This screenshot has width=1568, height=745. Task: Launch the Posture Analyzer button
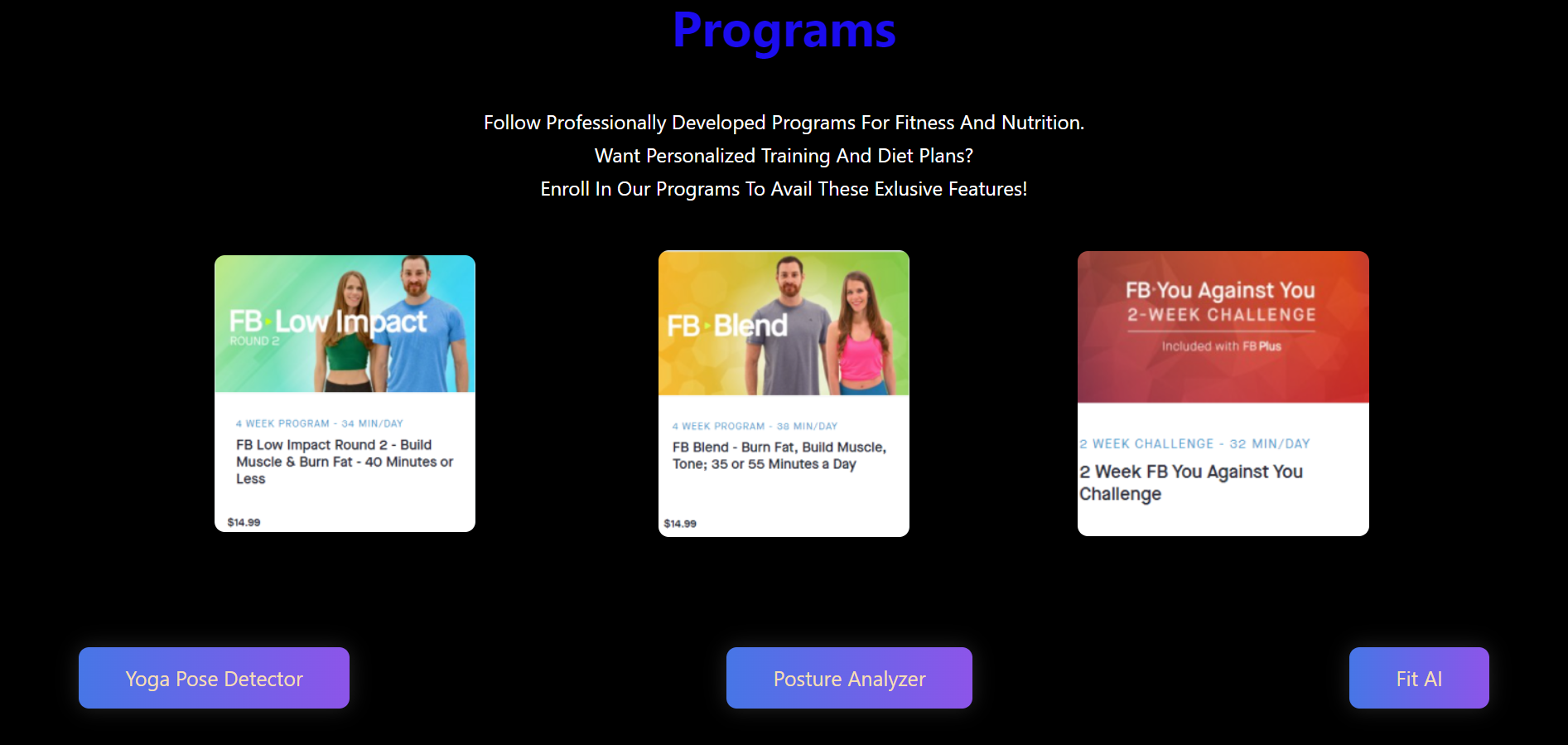(849, 678)
